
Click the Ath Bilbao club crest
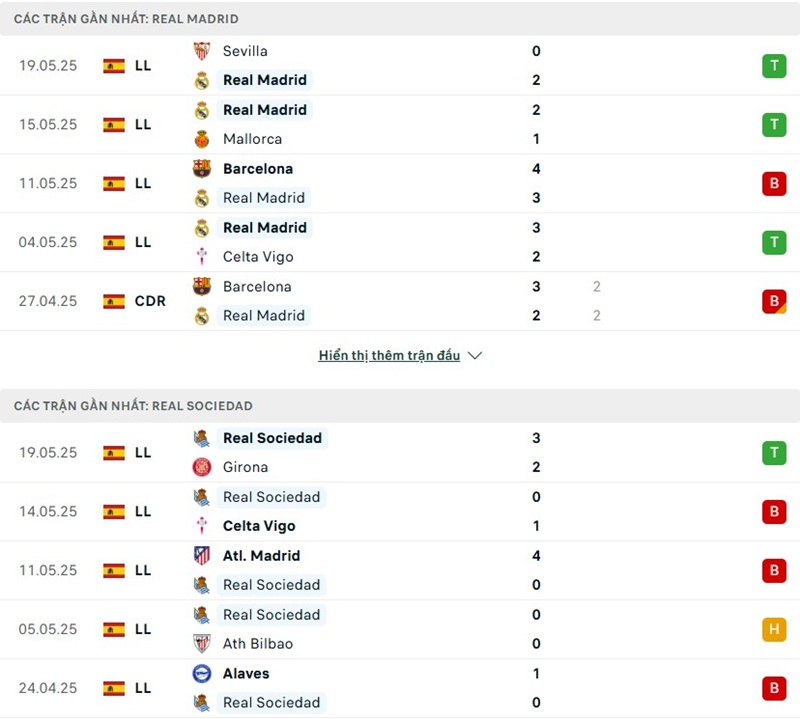202,644
